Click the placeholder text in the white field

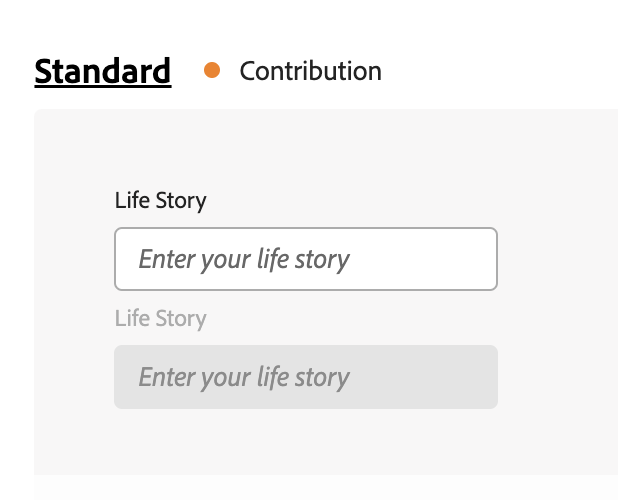pyautogui.click(x=244, y=260)
